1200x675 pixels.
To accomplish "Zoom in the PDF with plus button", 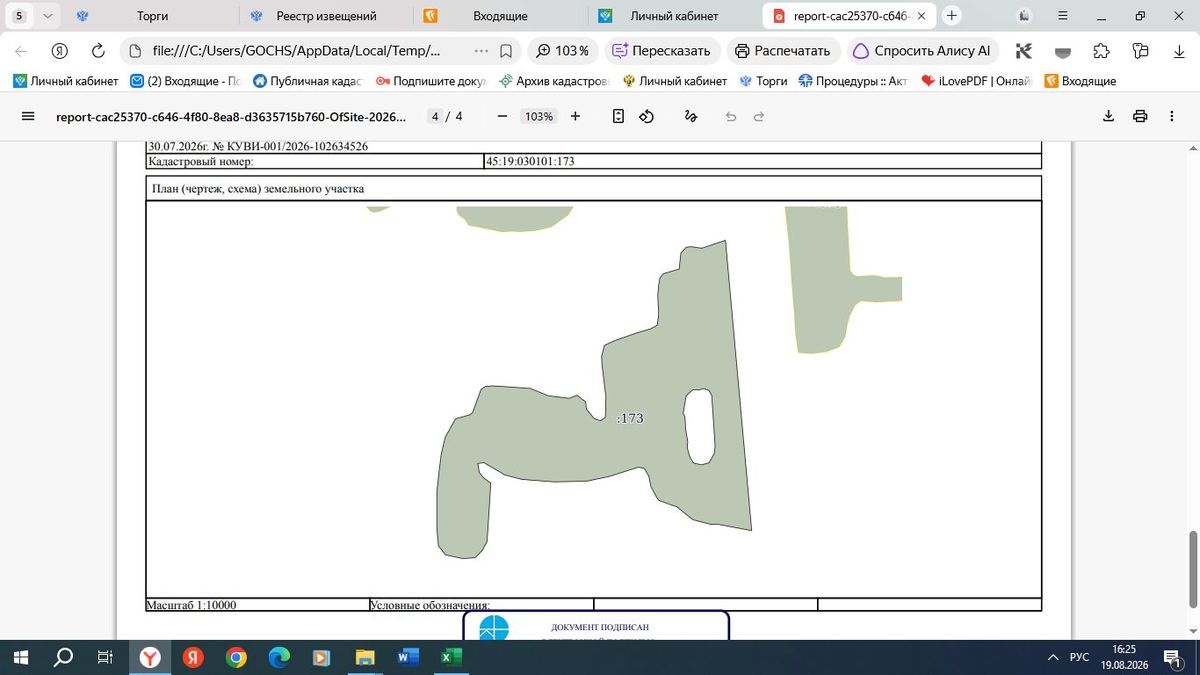I will (575, 116).
